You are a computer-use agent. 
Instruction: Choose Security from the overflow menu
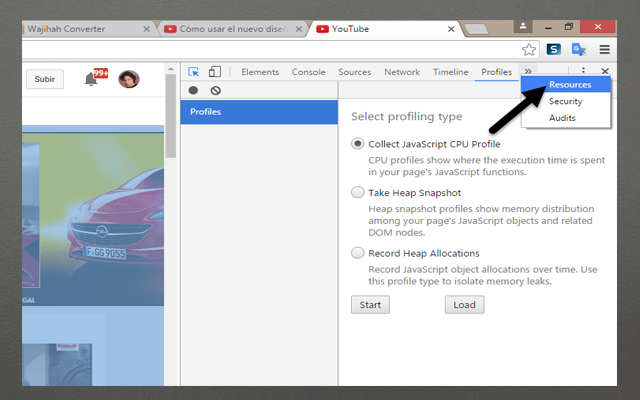pyautogui.click(x=565, y=101)
